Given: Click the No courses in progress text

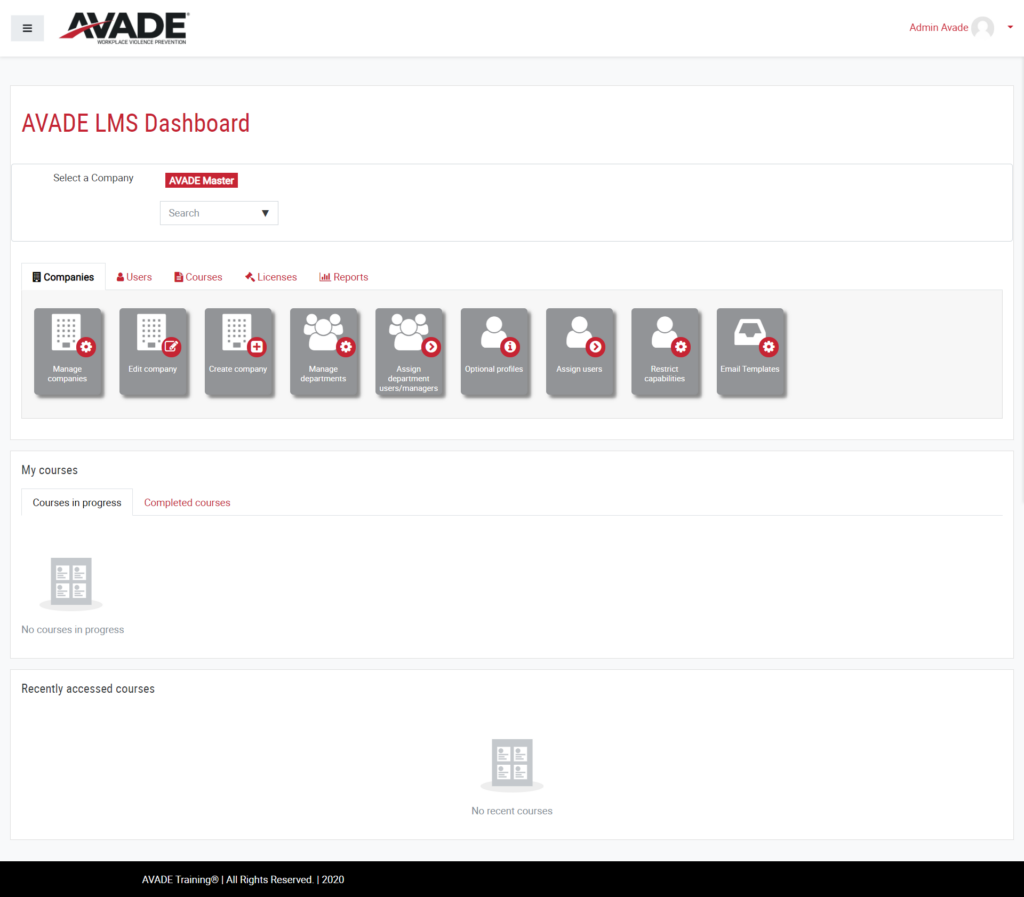Looking at the screenshot, I should click(72, 629).
